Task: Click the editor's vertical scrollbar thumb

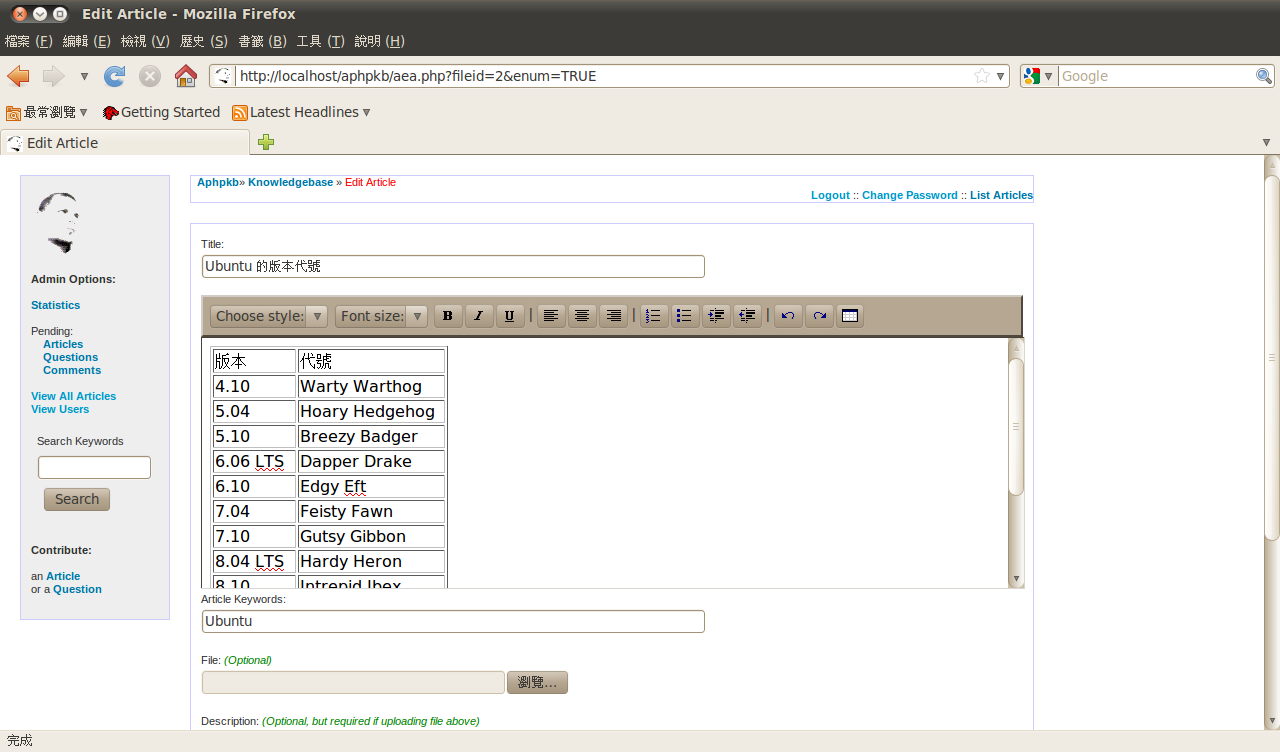Action: click(x=1016, y=426)
